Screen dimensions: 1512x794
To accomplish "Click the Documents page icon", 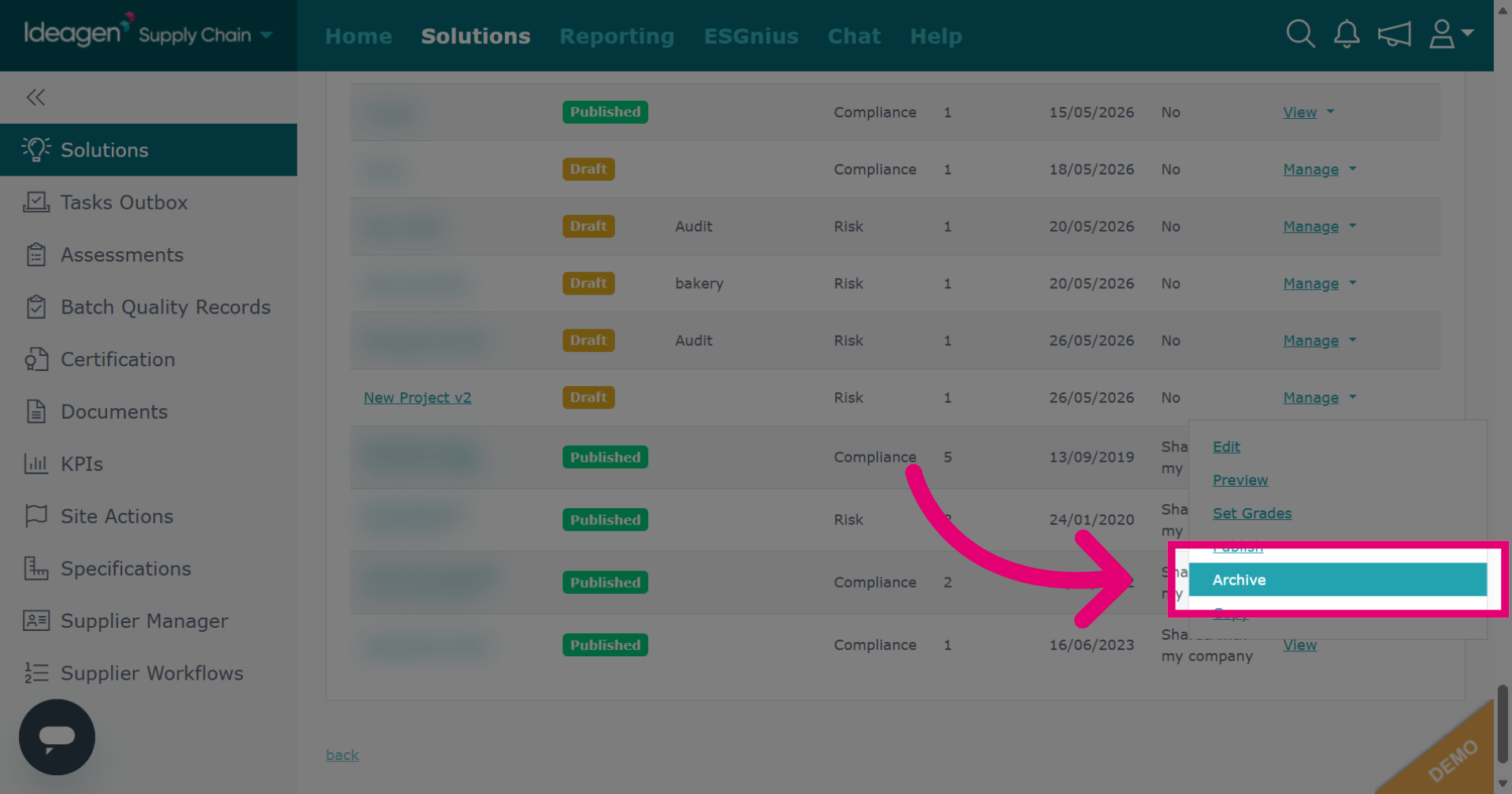I will click(36, 411).
